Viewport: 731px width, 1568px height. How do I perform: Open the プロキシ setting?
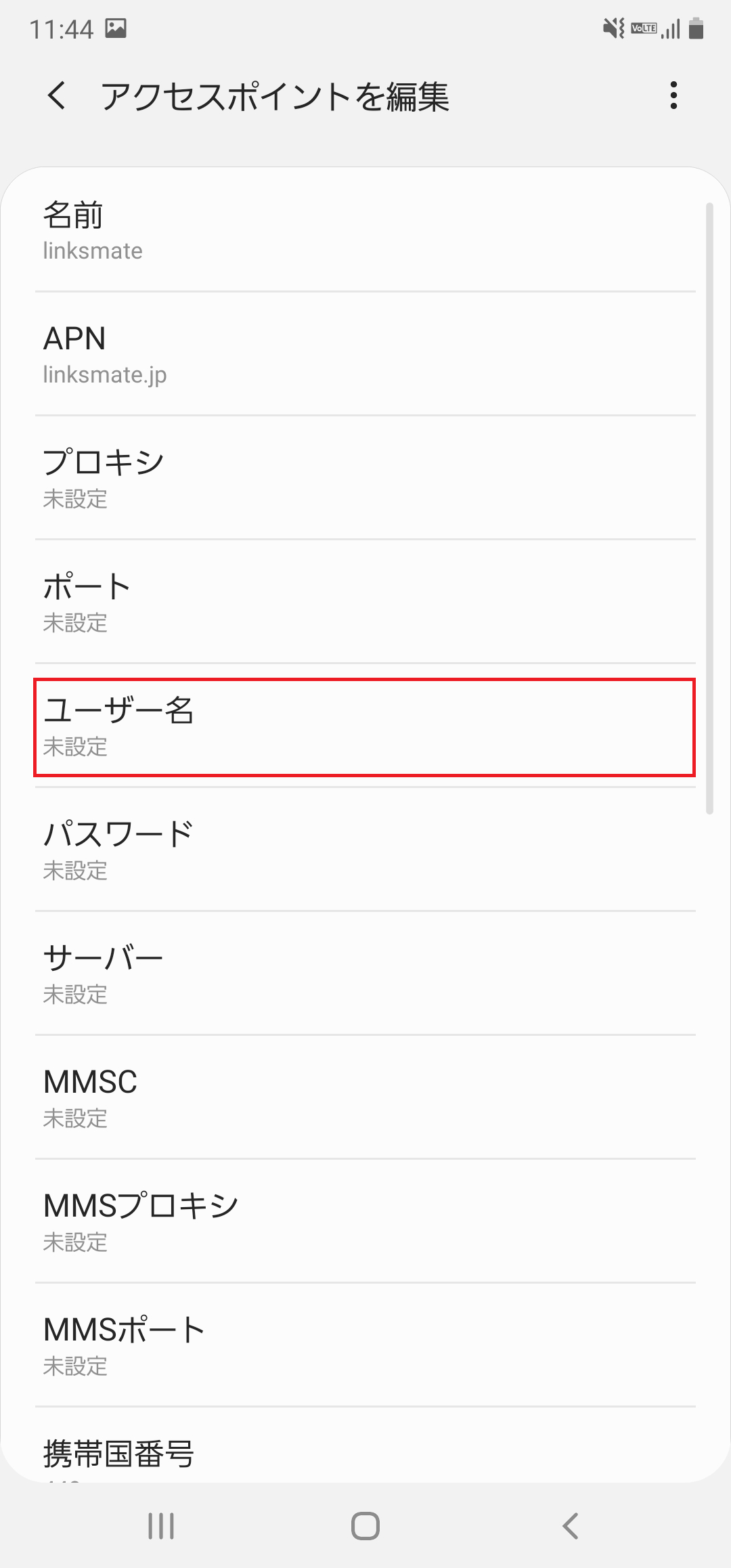tap(365, 478)
